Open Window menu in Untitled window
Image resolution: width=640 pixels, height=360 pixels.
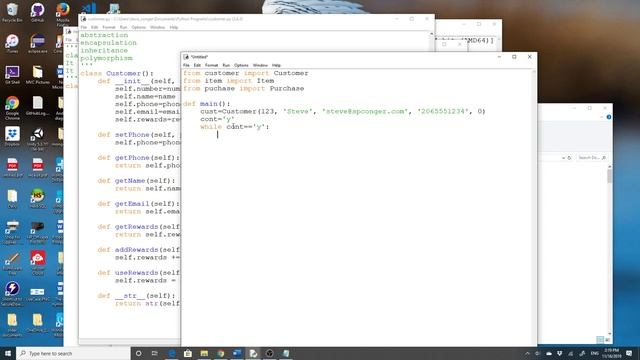click(x=260, y=65)
